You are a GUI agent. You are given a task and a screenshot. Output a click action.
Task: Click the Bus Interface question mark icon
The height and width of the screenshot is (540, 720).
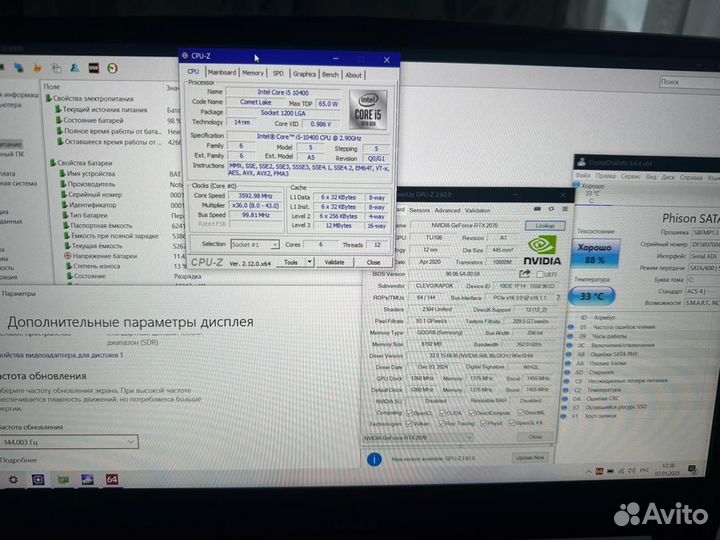tap(558, 298)
